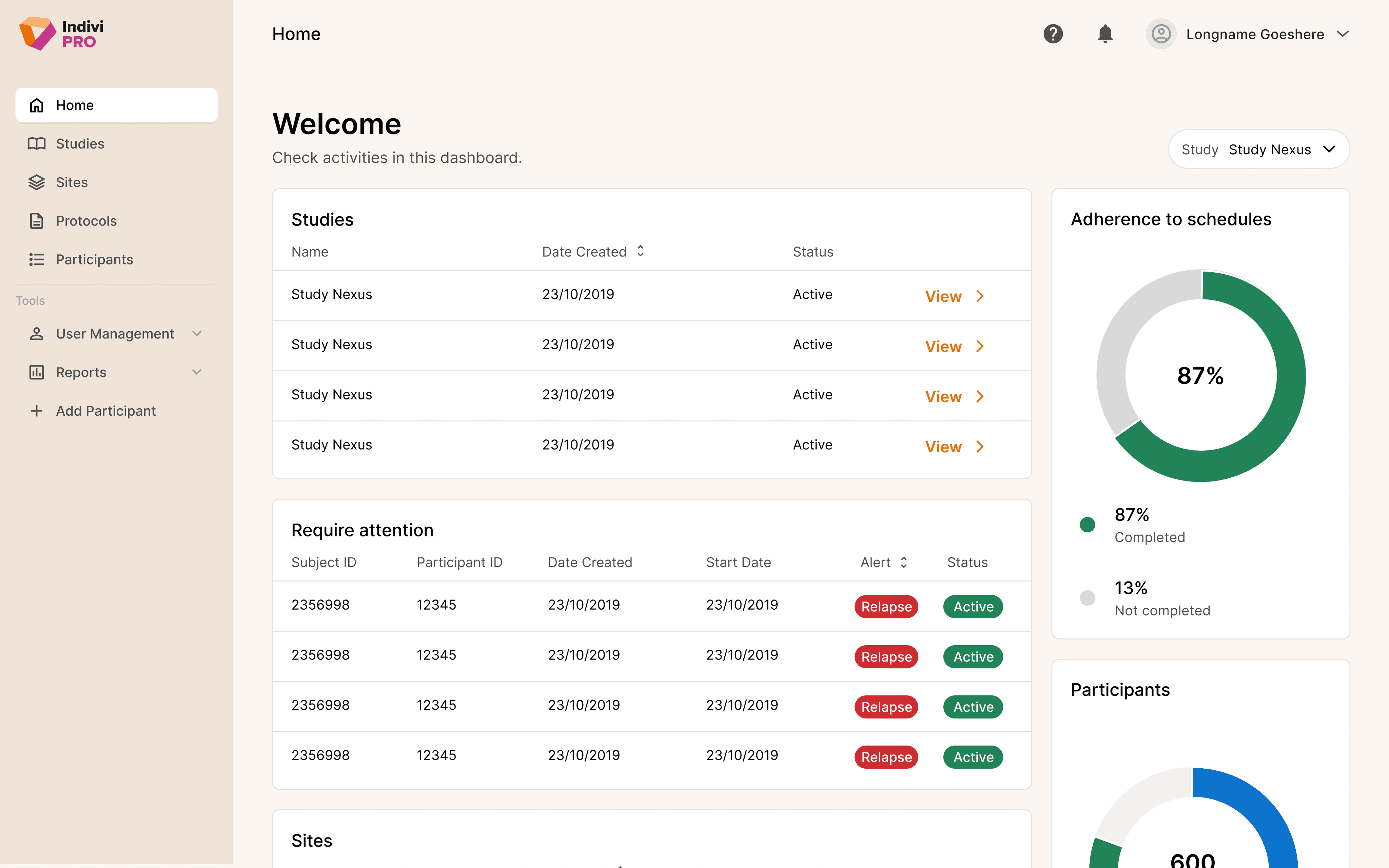Click the Add Participant plus icon
This screenshot has width=1389, height=868.
point(37,411)
